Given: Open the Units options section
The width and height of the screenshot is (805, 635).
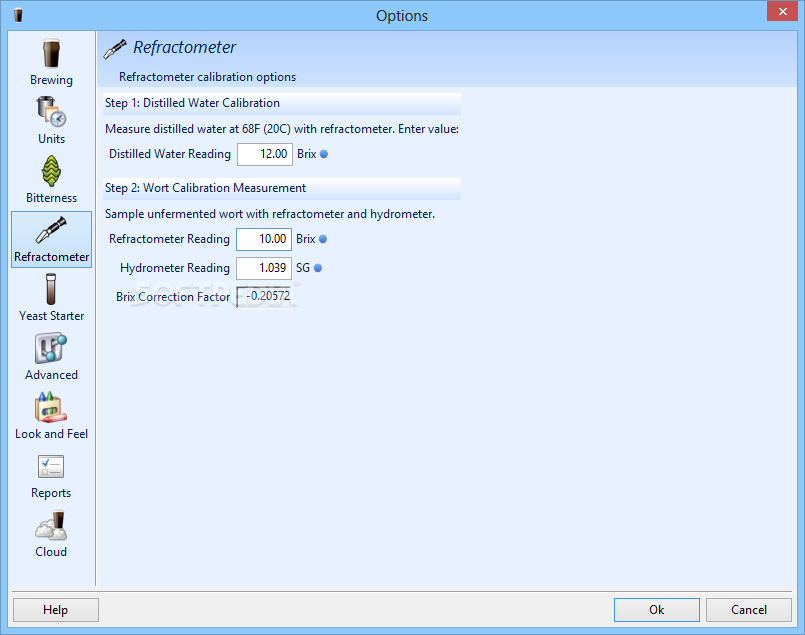Looking at the screenshot, I should pyautogui.click(x=51, y=121).
